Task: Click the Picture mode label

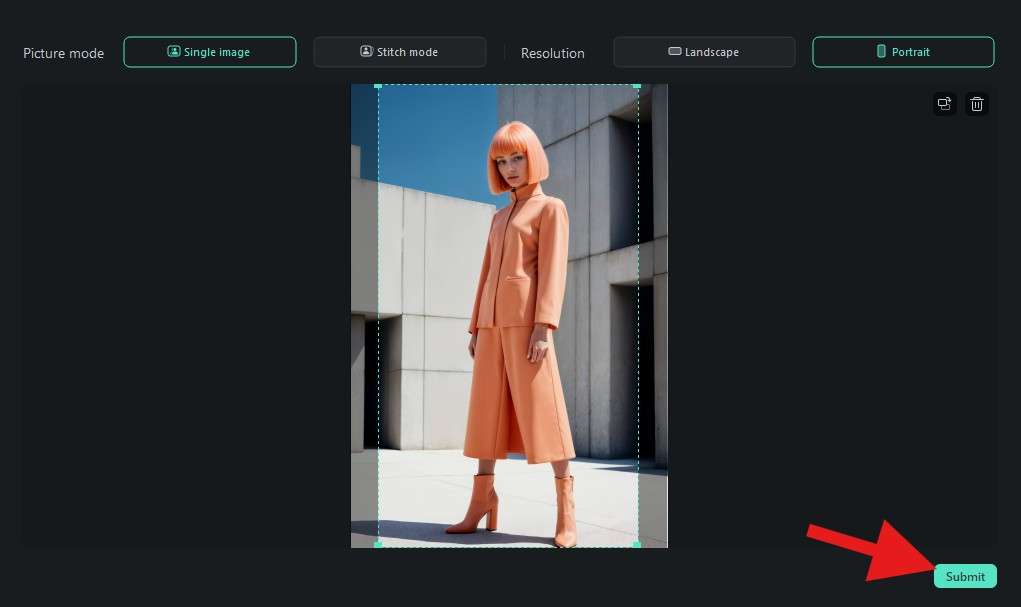Action: (64, 53)
